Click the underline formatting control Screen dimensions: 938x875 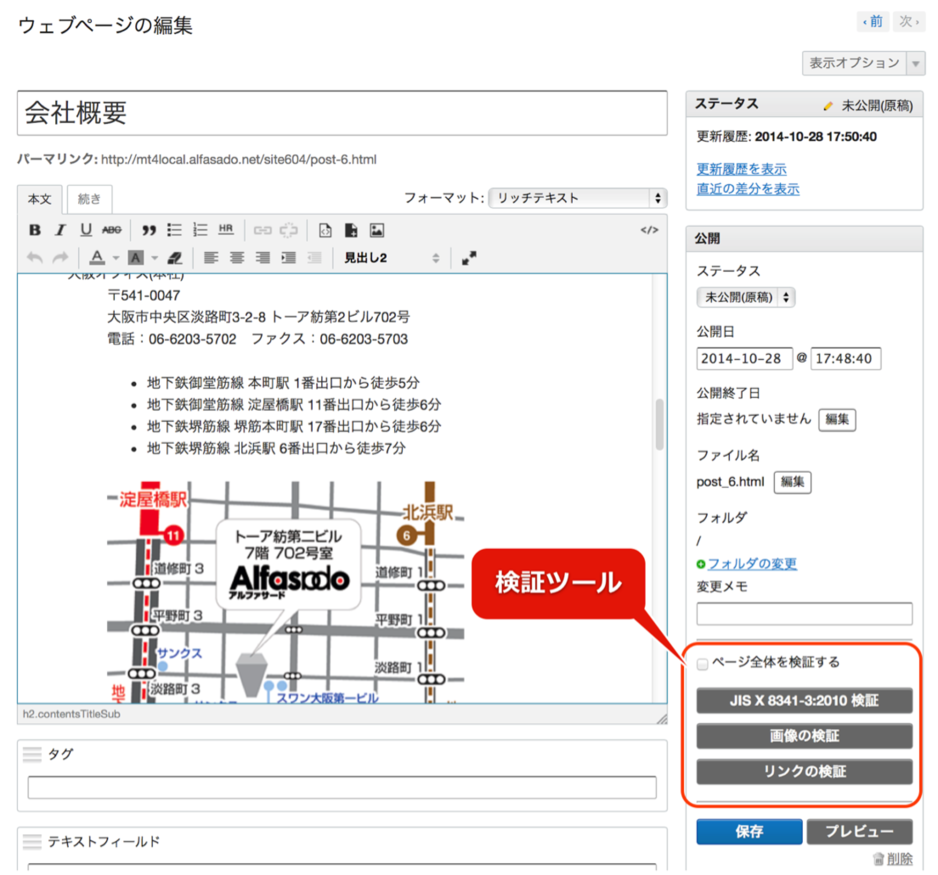click(x=87, y=230)
